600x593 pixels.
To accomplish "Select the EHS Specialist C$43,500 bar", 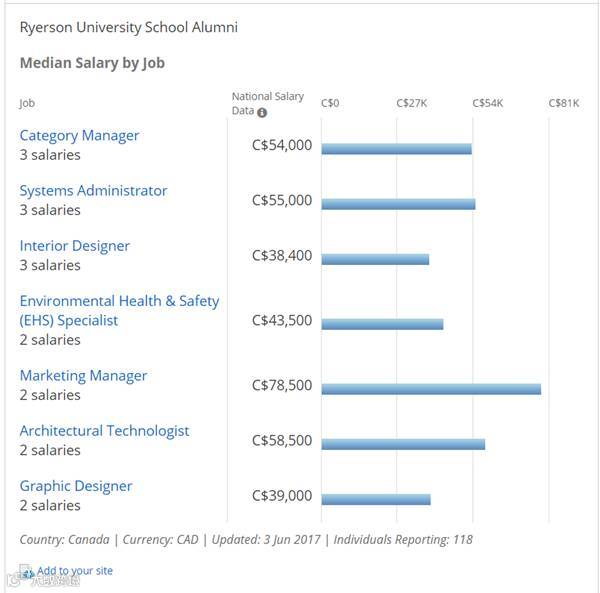I will pyautogui.click(x=382, y=324).
